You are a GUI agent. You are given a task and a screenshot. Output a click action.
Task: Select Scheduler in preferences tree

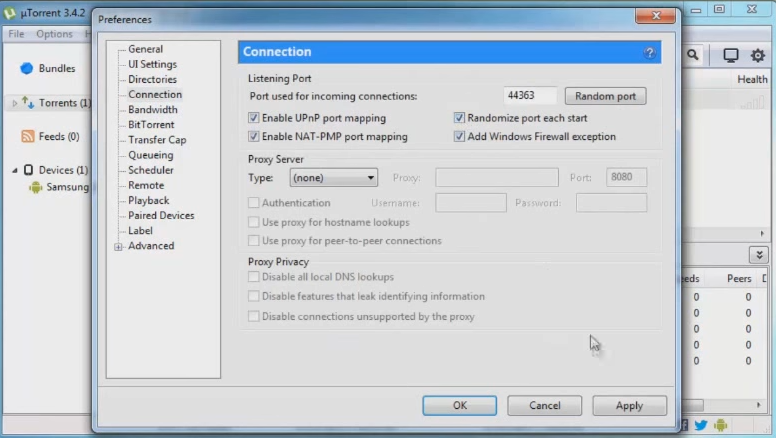pyautogui.click(x=150, y=170)
